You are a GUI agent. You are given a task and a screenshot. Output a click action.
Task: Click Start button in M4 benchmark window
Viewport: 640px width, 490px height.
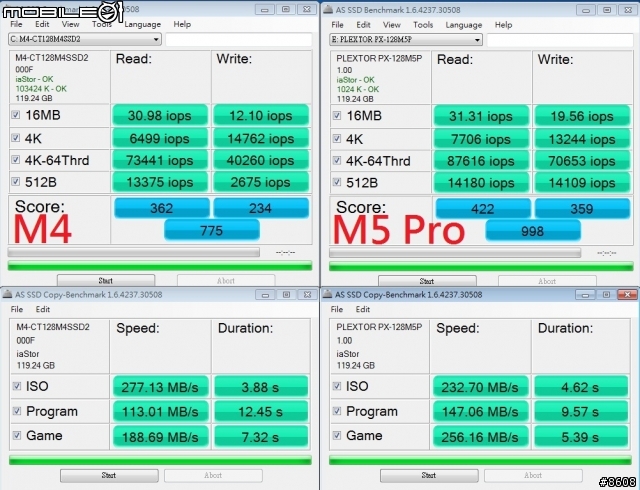106,280
